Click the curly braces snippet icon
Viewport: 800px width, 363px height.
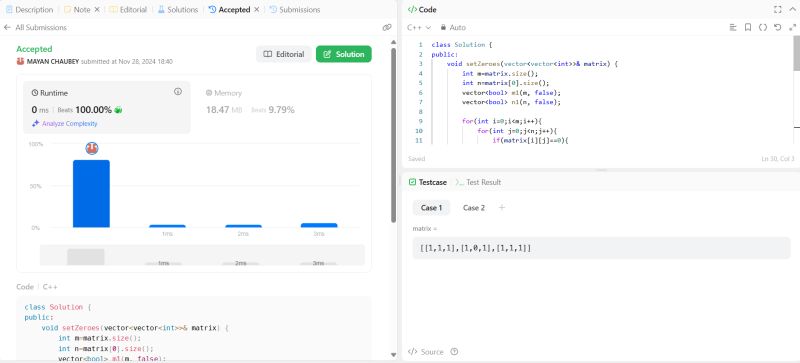tap(762, 28)
